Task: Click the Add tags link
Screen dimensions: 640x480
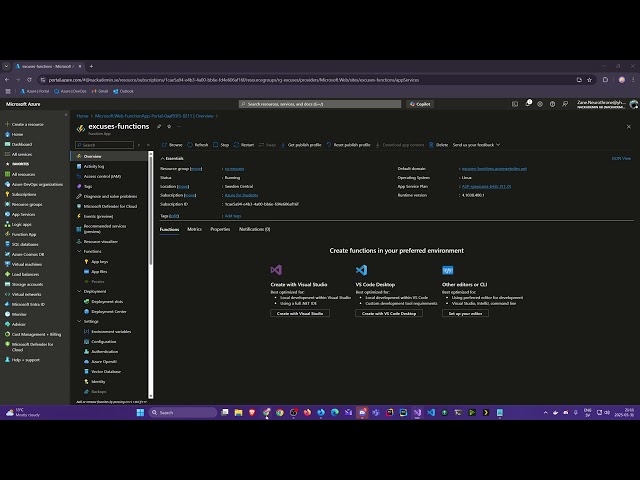Action: [x=233, y=216]
